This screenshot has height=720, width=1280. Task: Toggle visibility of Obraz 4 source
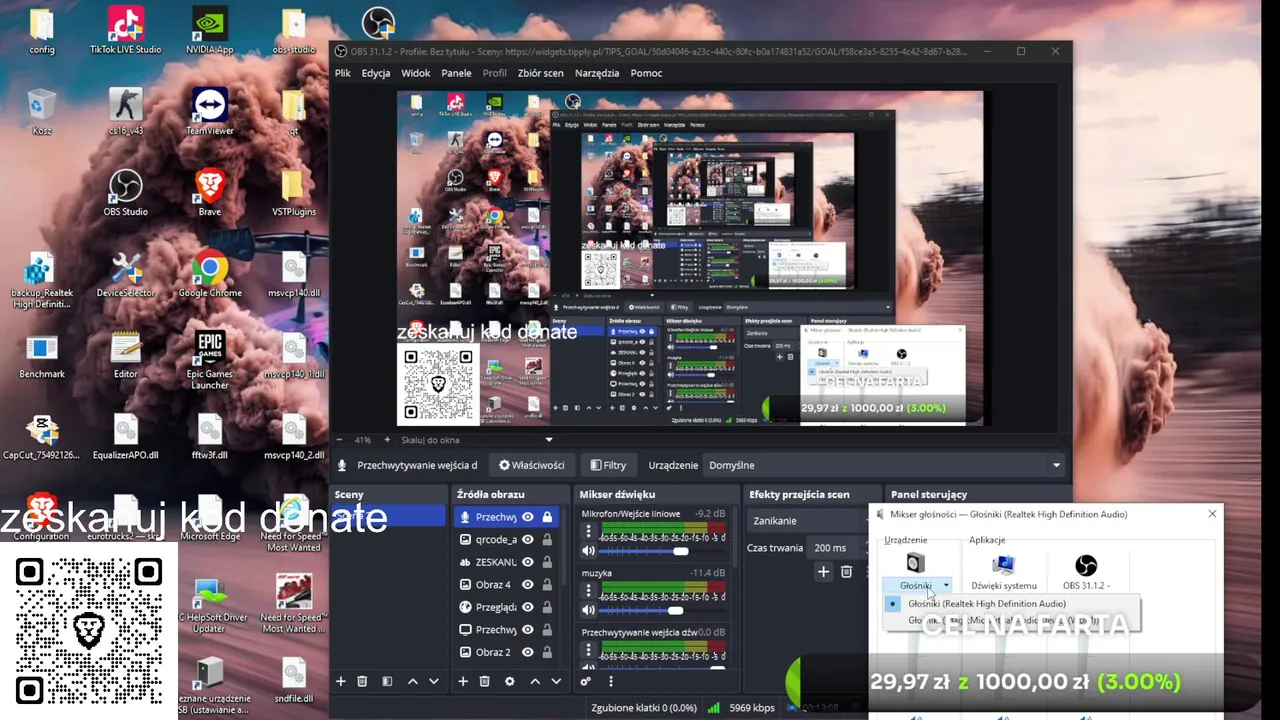click(x=527, y=584)
